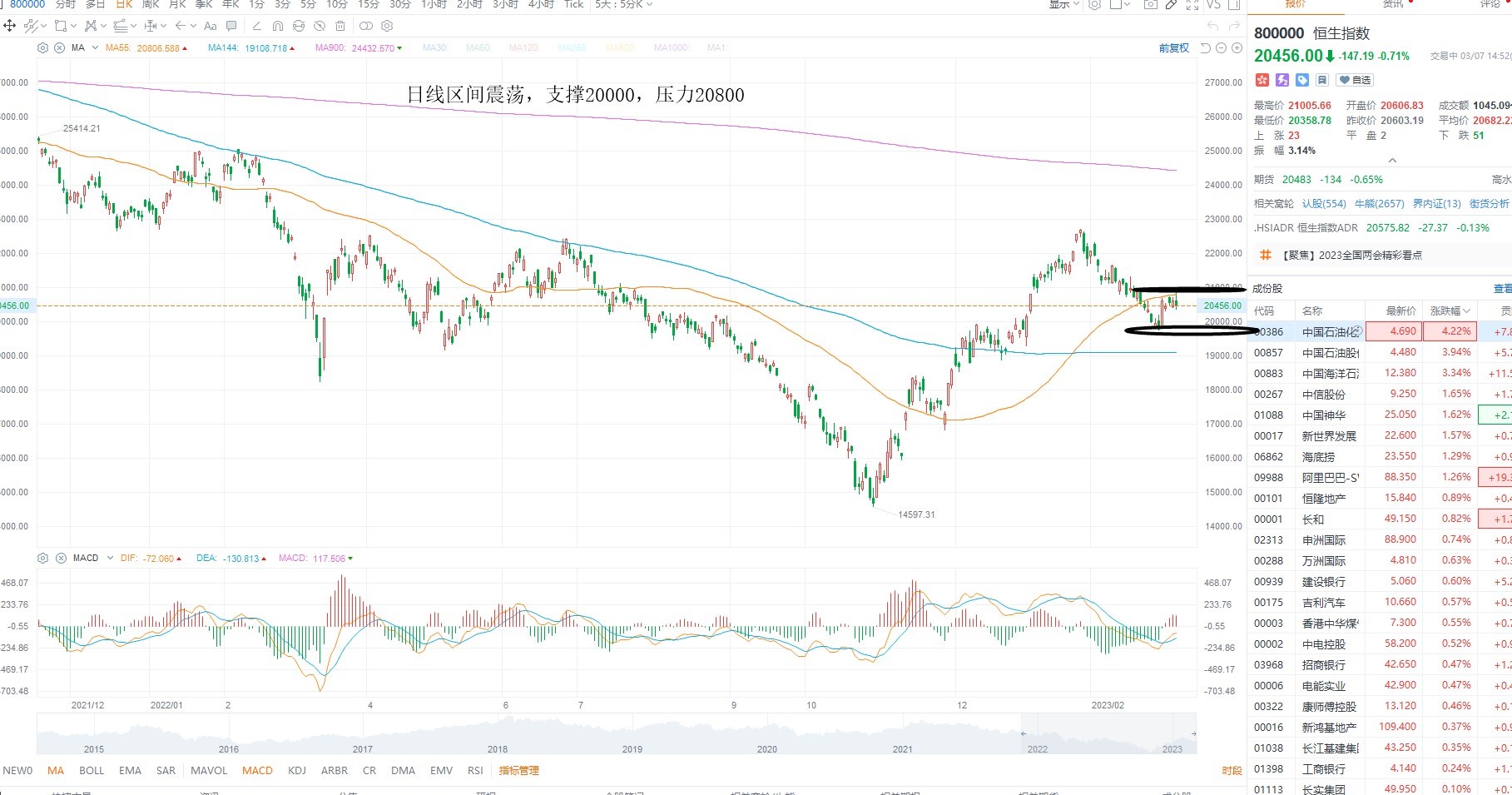Viewport: 1512px width, 795px height.
Task: Open 界内证(13) link
Action: [x=1436, y=203]
